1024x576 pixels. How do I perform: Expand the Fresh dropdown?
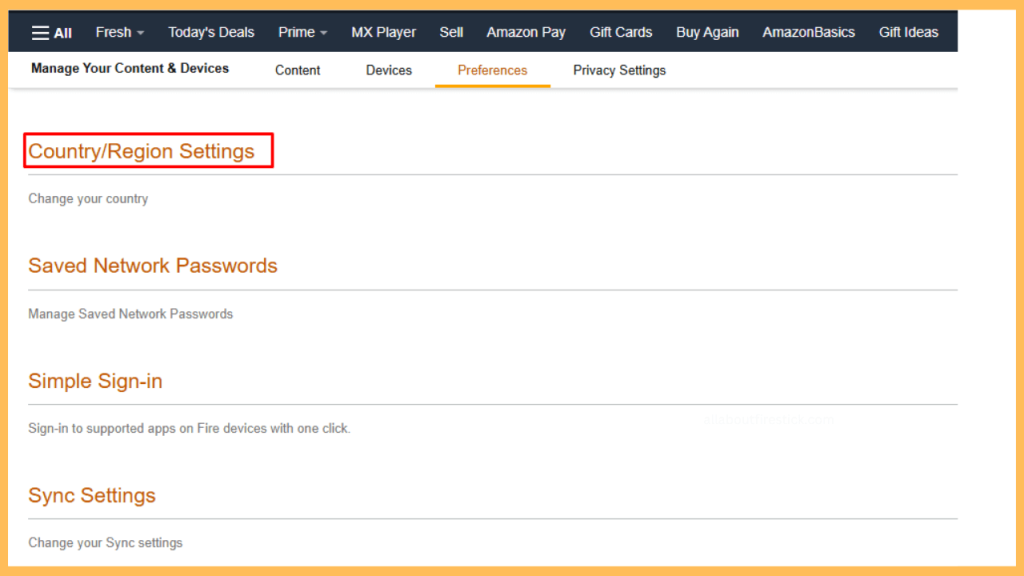[x=119, y=32]
